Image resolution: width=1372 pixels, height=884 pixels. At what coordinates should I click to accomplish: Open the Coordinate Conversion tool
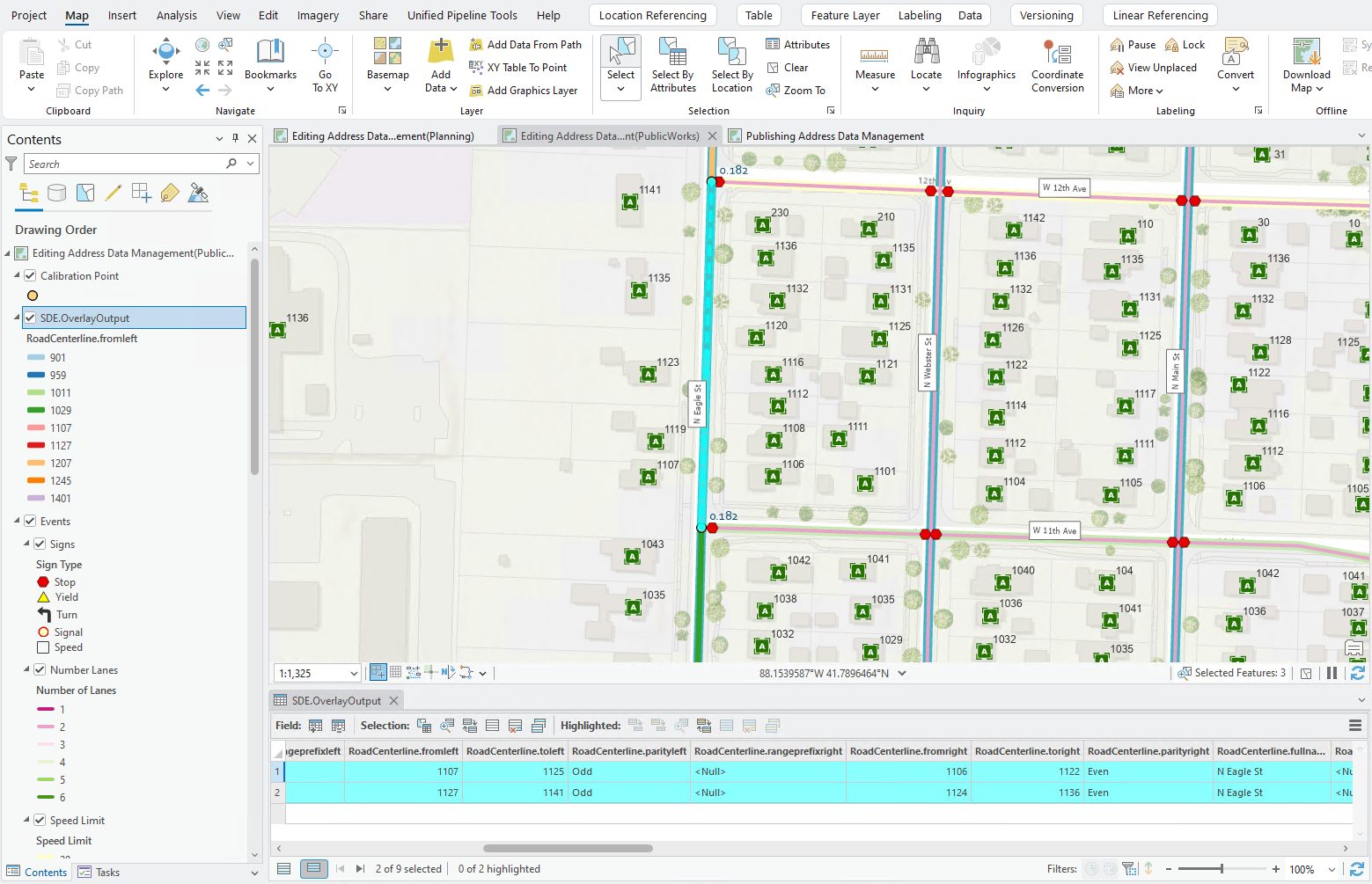[1057, 55]
